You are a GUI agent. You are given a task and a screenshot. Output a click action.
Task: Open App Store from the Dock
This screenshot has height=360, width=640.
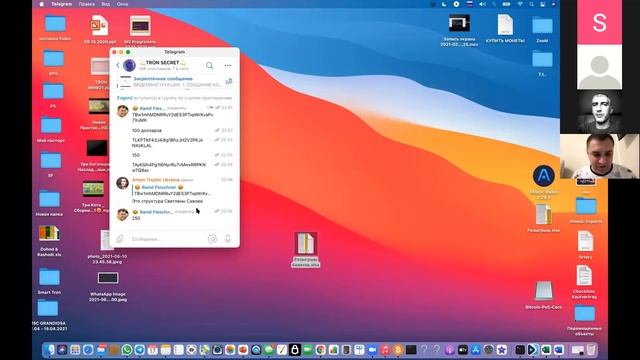point(476,350)
